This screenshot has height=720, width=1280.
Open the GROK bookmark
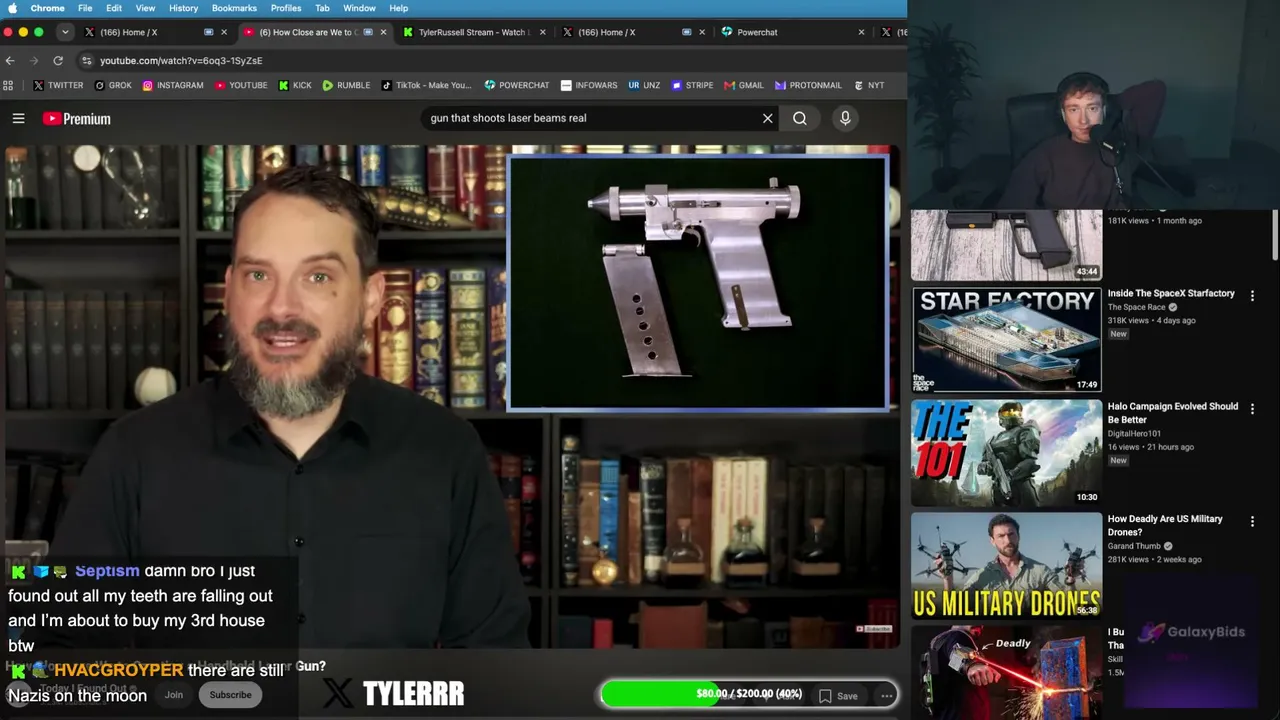tap(113, 85)
